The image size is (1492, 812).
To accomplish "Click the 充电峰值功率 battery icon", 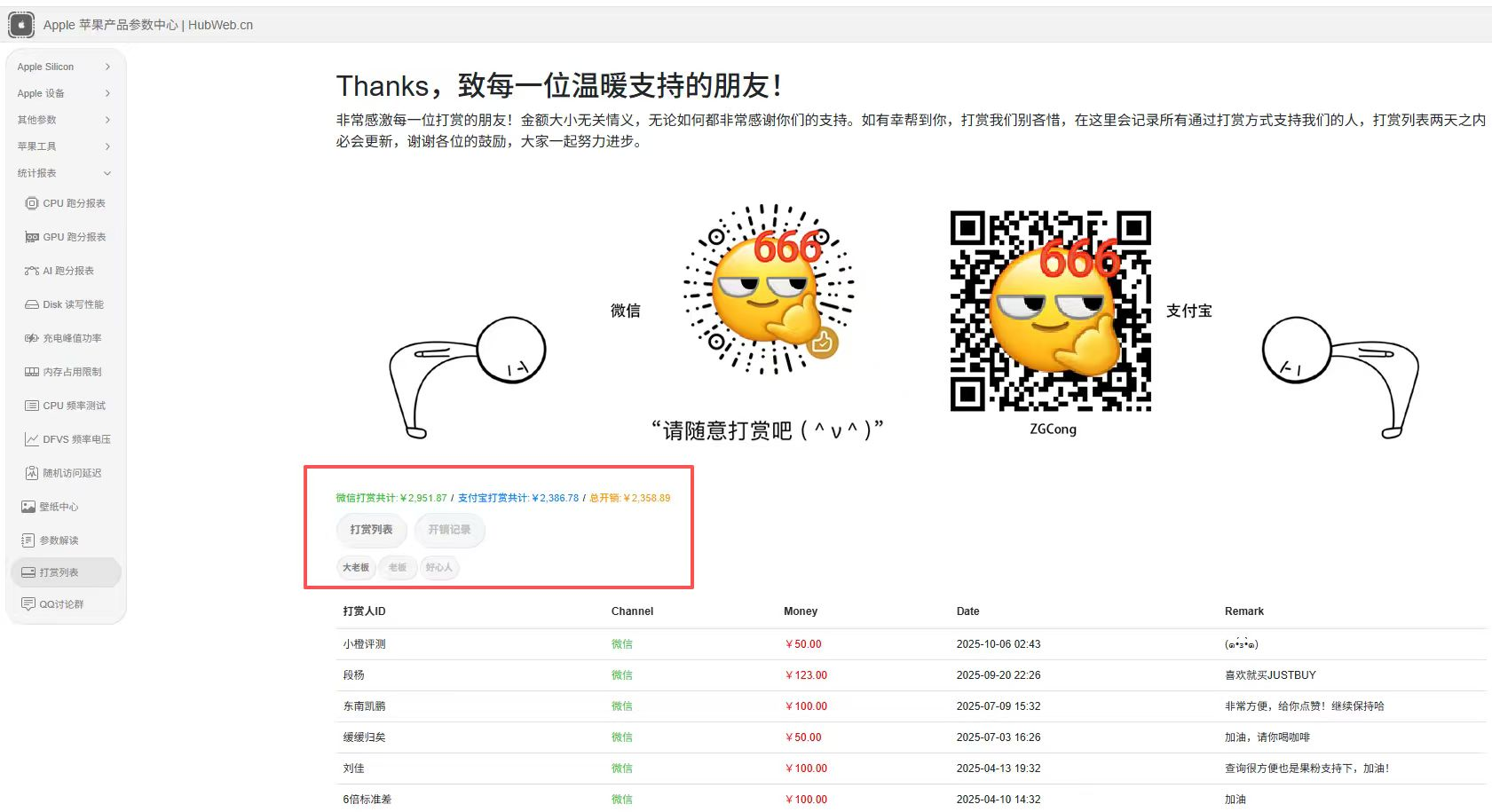I will (32, 338).
